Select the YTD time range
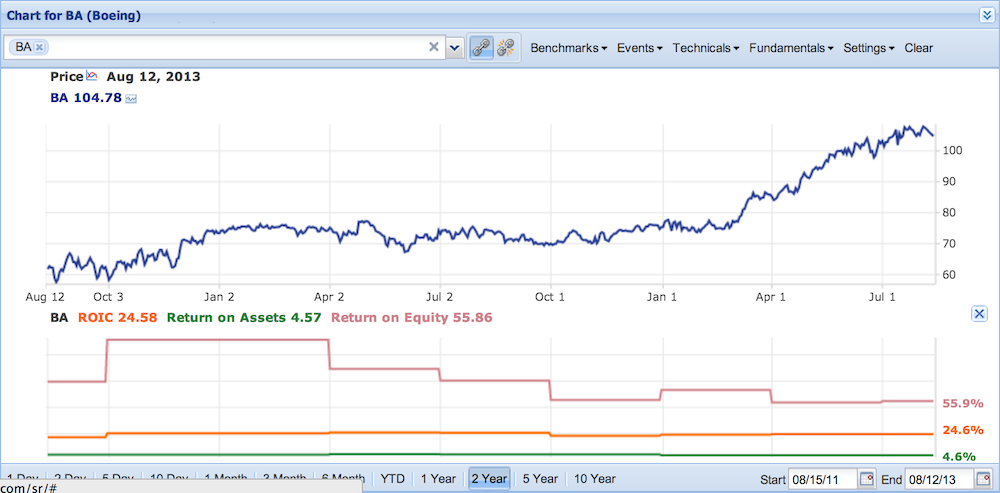This screenshot has height=493, width=1000. coord(393,478)
